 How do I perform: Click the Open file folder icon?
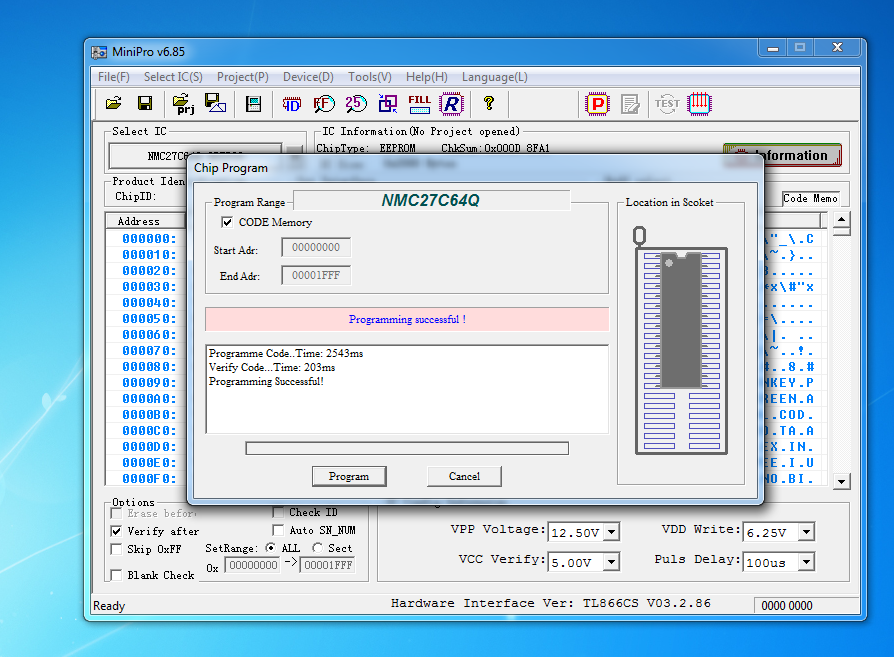pos(114,103)
